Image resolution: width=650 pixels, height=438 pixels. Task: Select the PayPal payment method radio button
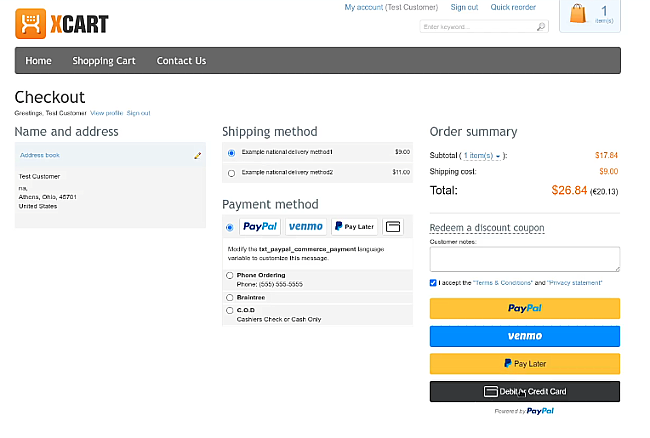click(x=230, y=227)
